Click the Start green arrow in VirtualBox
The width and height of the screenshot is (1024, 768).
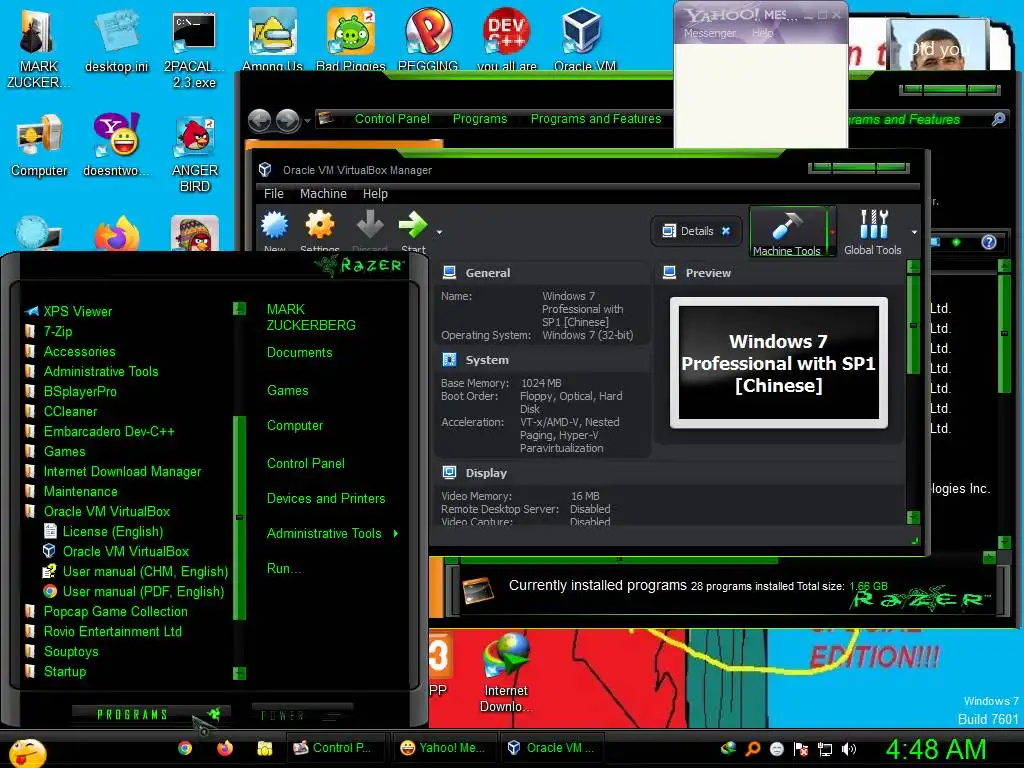pyautogui.click(x=413, y=225)
